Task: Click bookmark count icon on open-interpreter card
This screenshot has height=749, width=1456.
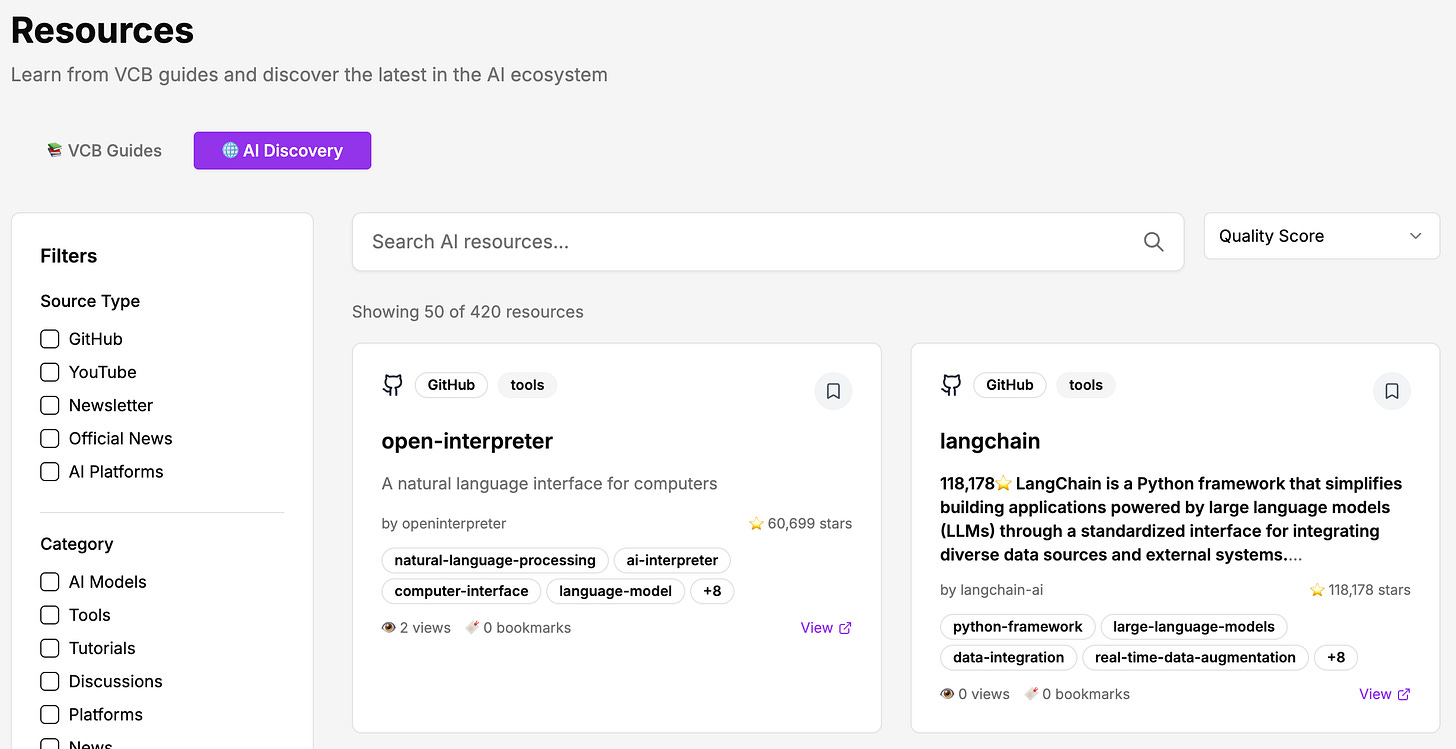Action: point(472,628)
